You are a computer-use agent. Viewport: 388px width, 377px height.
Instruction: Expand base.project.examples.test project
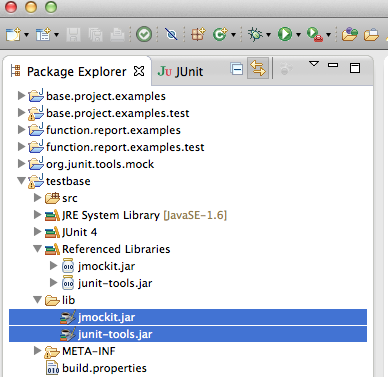click(x=21, y=113)
